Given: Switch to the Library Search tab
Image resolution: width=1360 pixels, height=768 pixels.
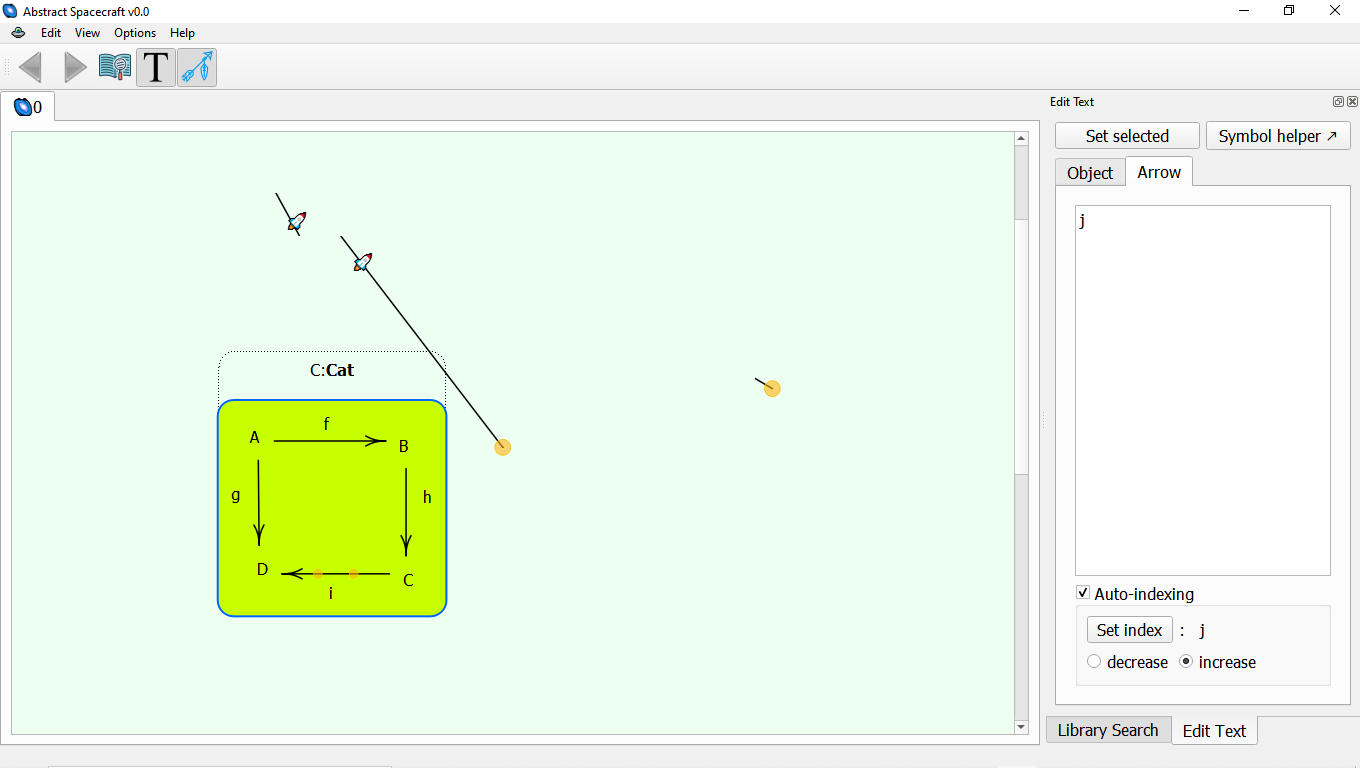Looking at the screenshot, I should (x=1107, y=730).
